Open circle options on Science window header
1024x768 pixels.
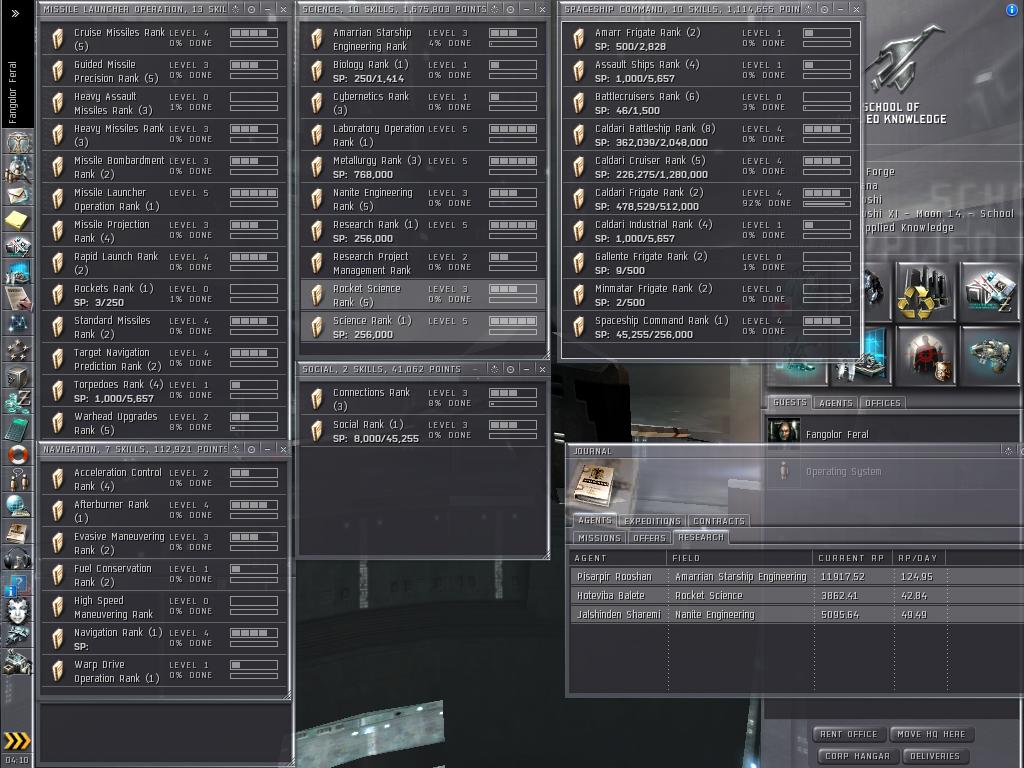511,9
